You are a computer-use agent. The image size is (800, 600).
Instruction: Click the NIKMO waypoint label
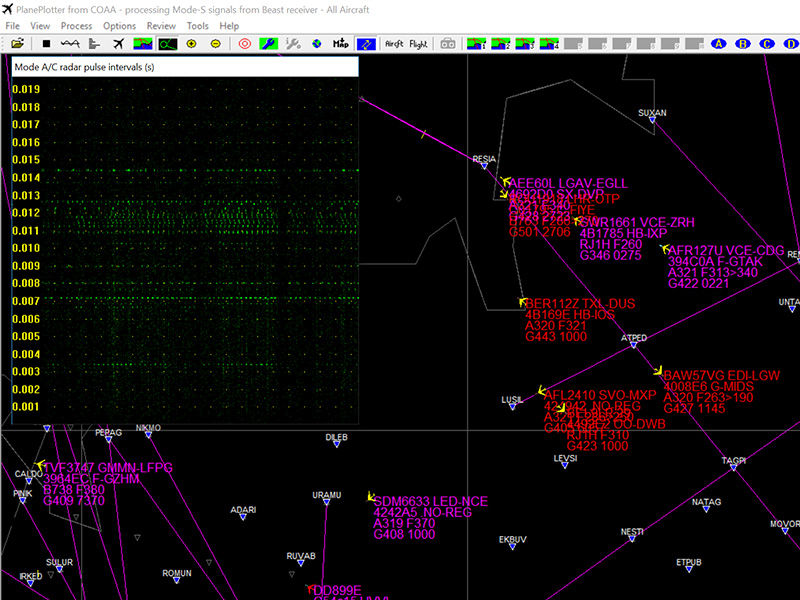point(148,428)
